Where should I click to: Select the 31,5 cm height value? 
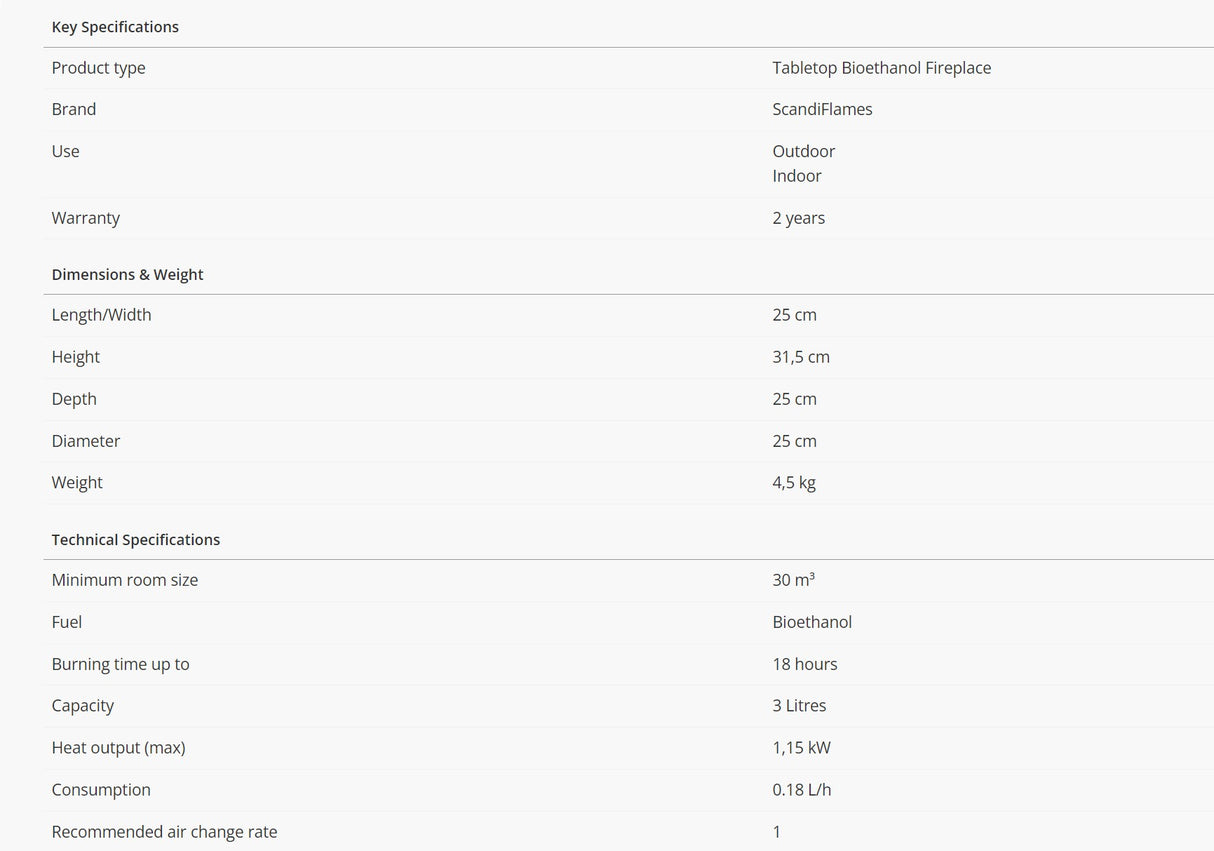800,357
